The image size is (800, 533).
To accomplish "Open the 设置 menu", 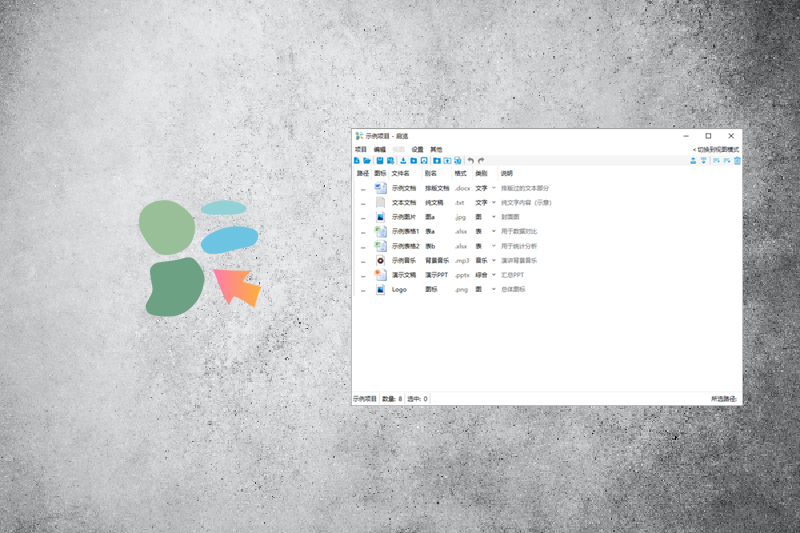I will point(417,149).
